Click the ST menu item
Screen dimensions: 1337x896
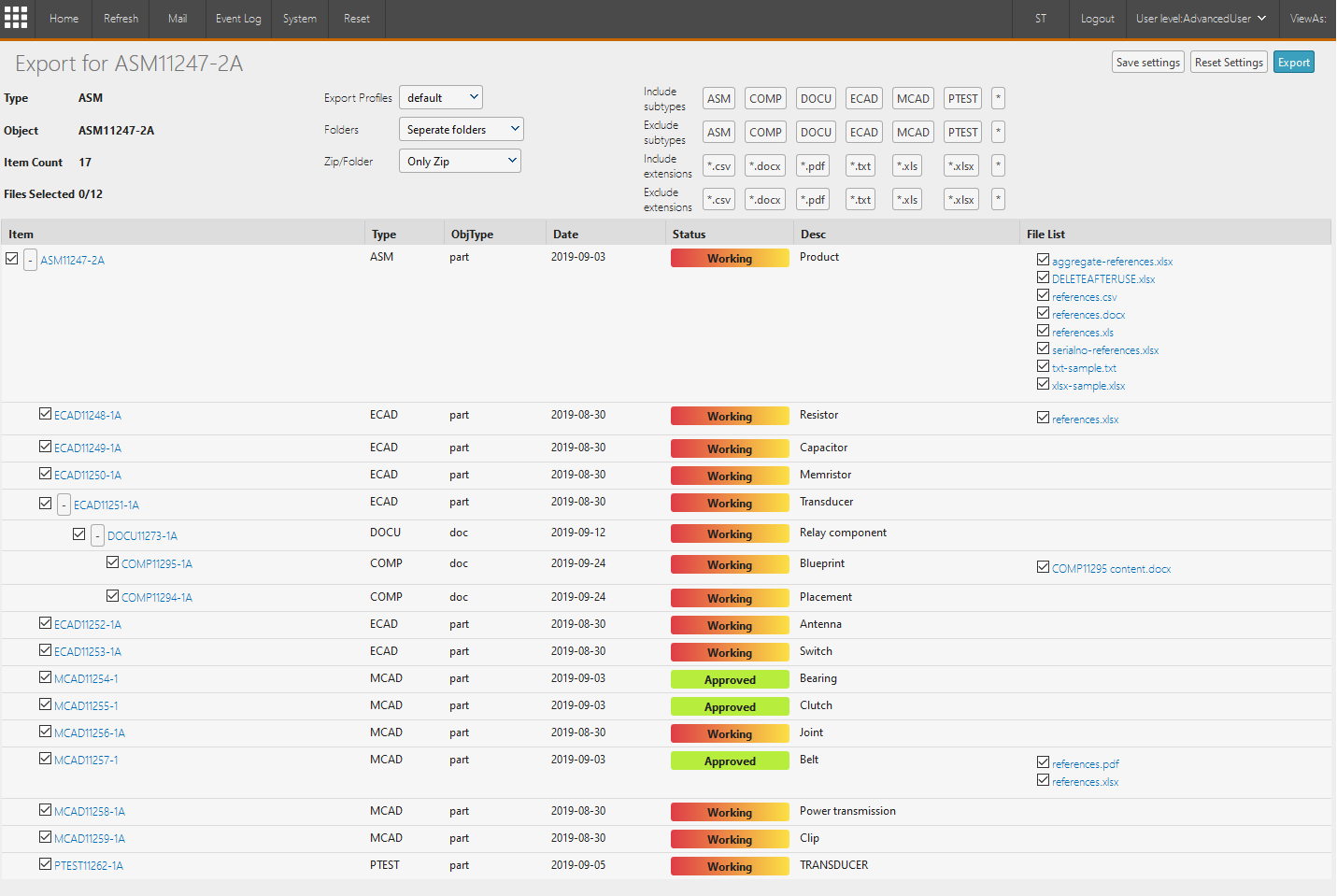1041,19
